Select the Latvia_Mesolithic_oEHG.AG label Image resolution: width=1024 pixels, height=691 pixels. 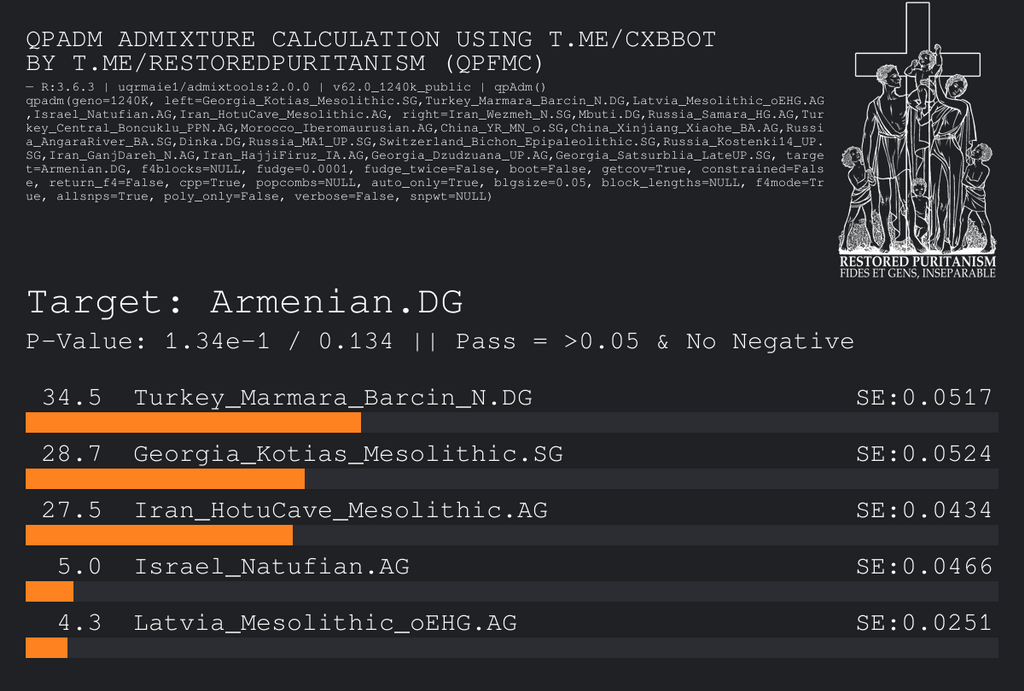325,623
